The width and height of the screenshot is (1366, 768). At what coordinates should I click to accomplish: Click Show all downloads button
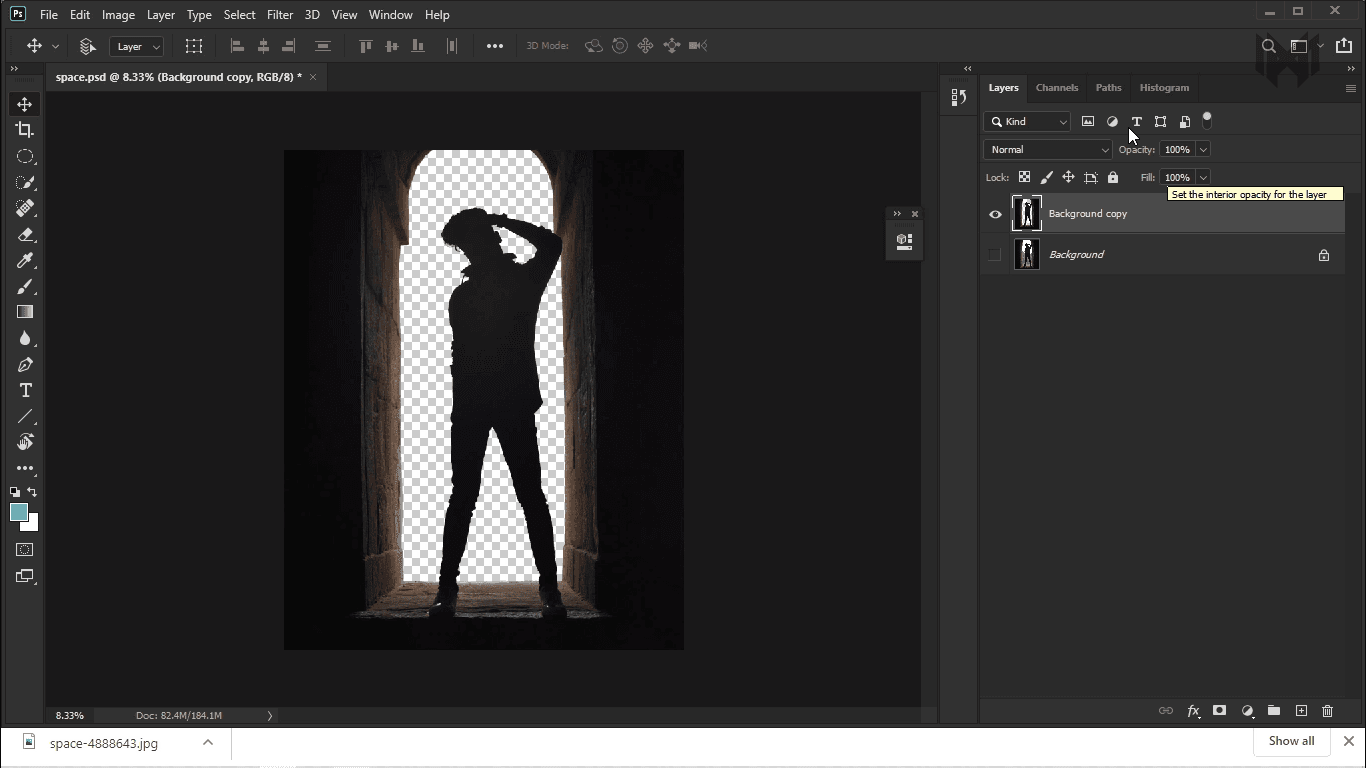(1291, 741)
